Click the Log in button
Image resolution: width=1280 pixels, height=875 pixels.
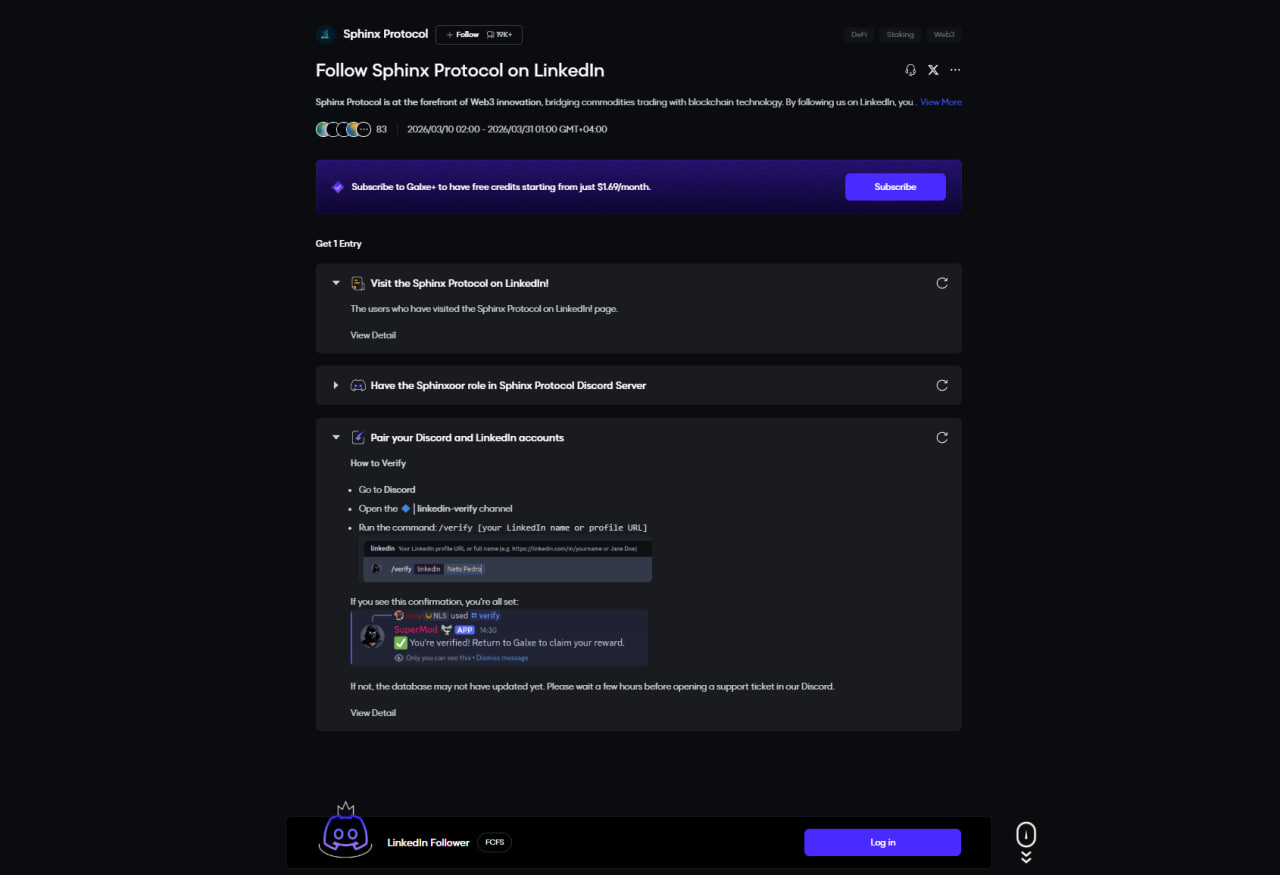point(882,842)
